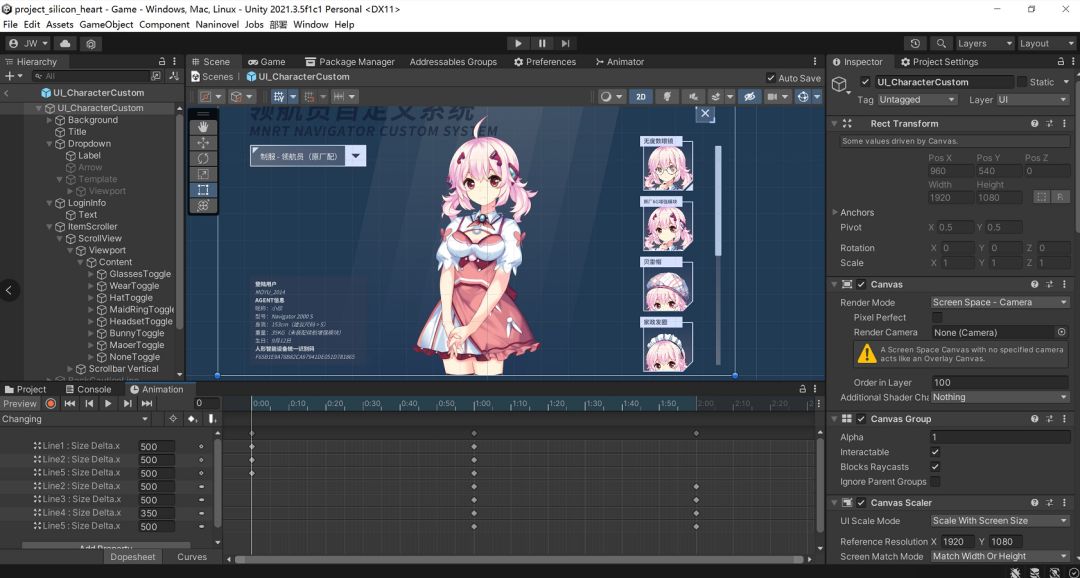Switch to Curves view in Animation

[192, 557]
